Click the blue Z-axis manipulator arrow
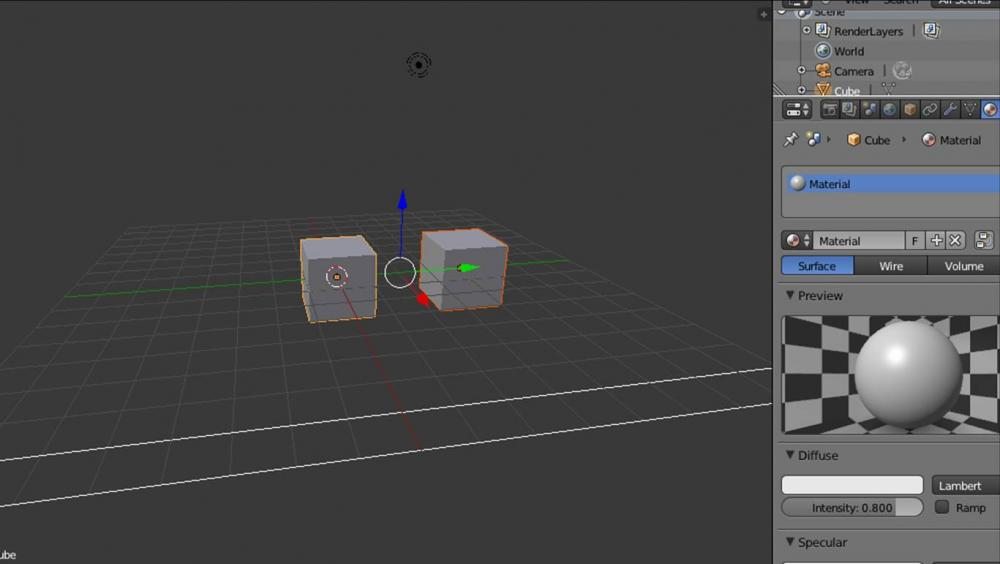Screen dimensions: 1000x564 tap(402, 200)
